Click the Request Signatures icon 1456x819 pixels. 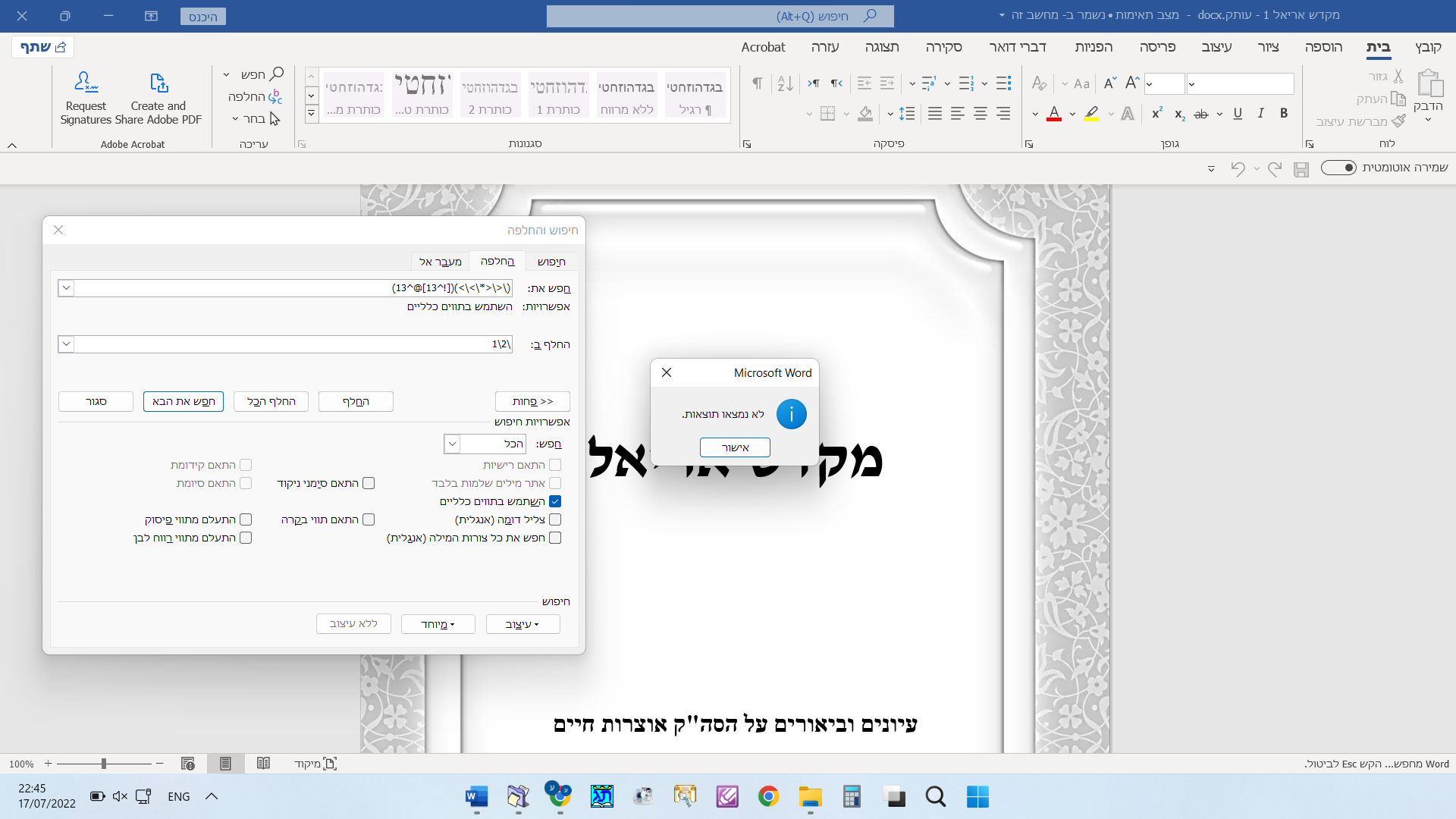click(x=86, y=83)
